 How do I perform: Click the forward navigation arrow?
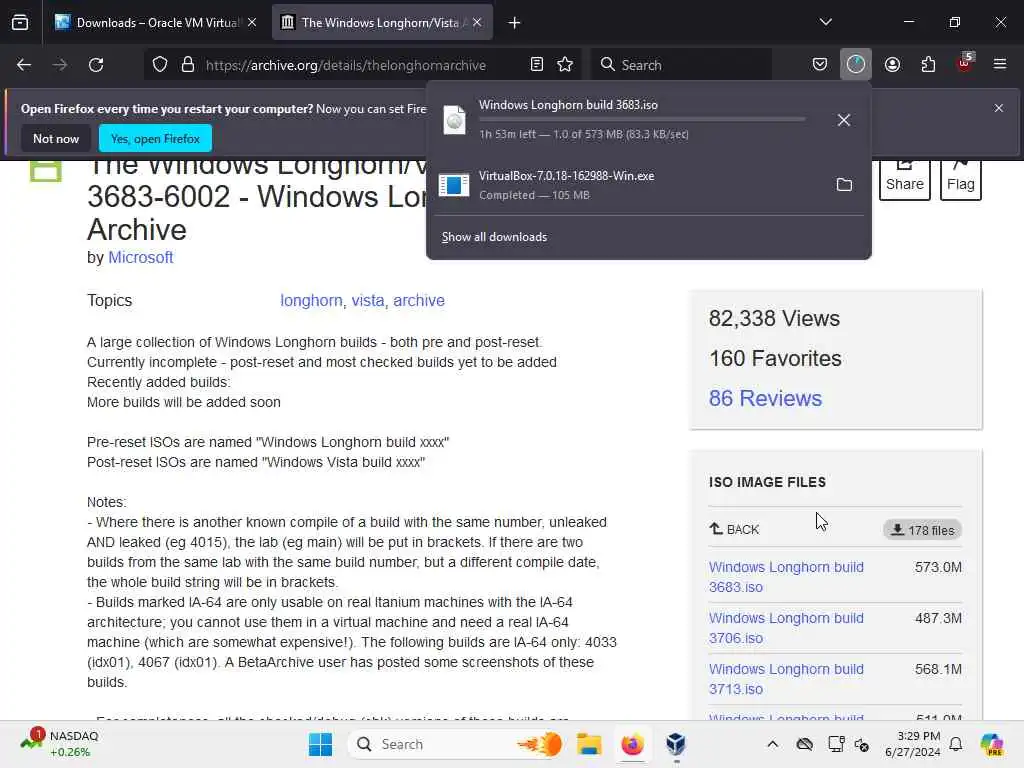60,65
